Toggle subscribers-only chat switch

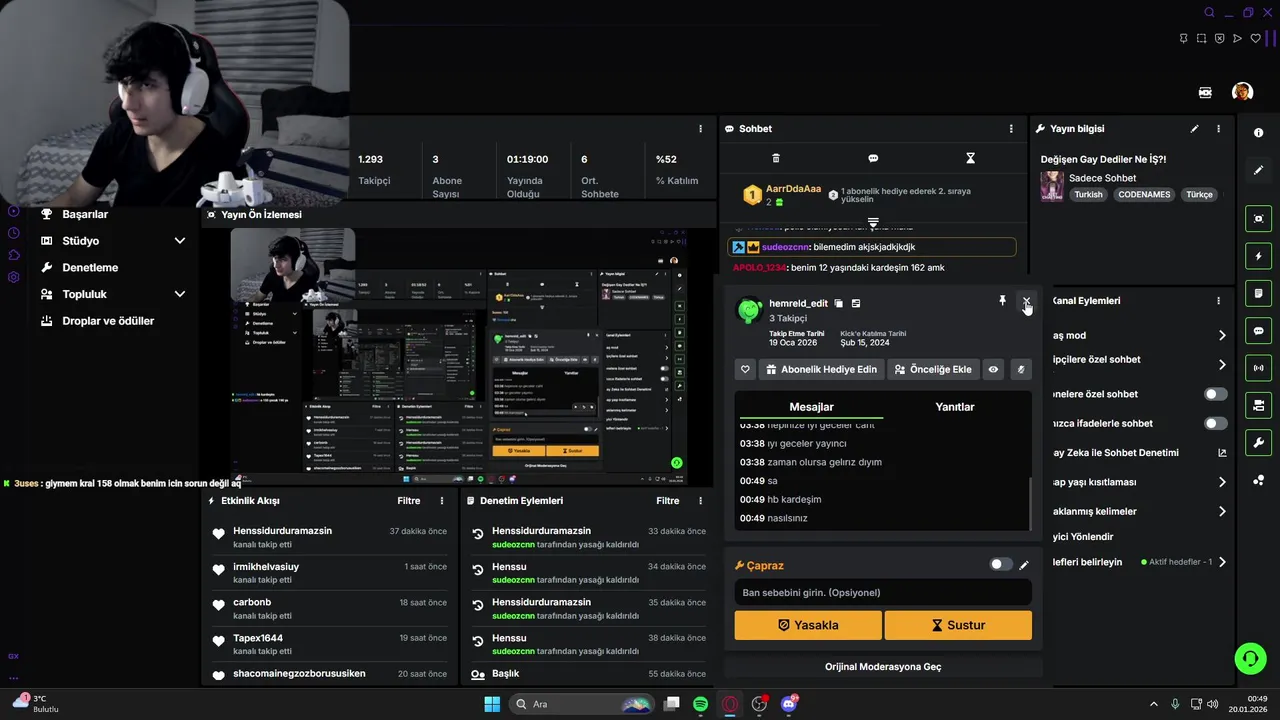click(1215, 394)
